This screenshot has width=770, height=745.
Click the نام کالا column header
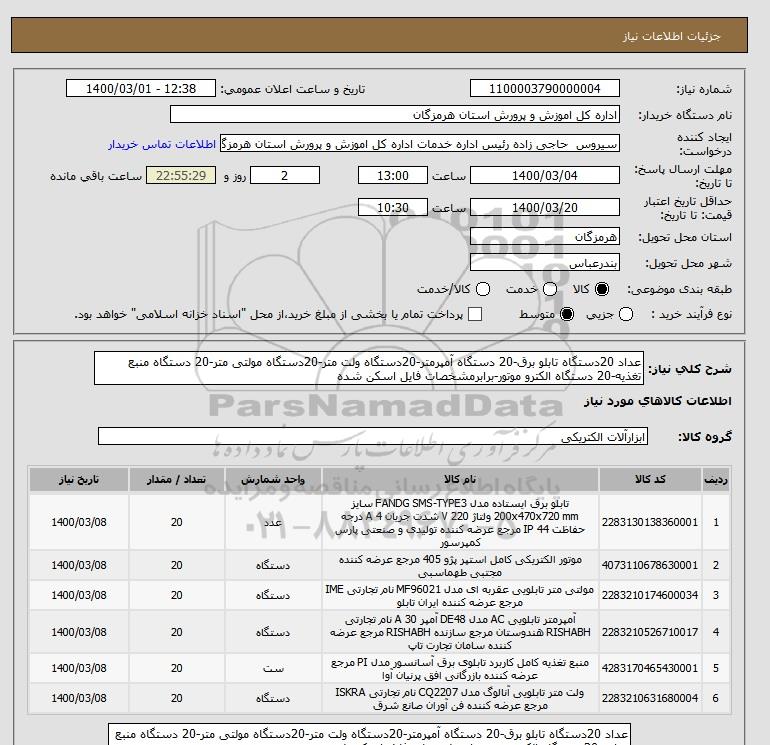[x=460, y=479]
